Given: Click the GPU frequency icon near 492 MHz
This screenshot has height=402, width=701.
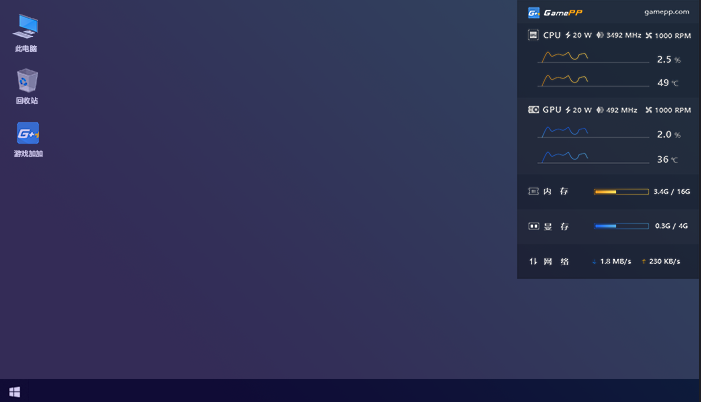Looking at the screenshot, I should tap(600, 110).
